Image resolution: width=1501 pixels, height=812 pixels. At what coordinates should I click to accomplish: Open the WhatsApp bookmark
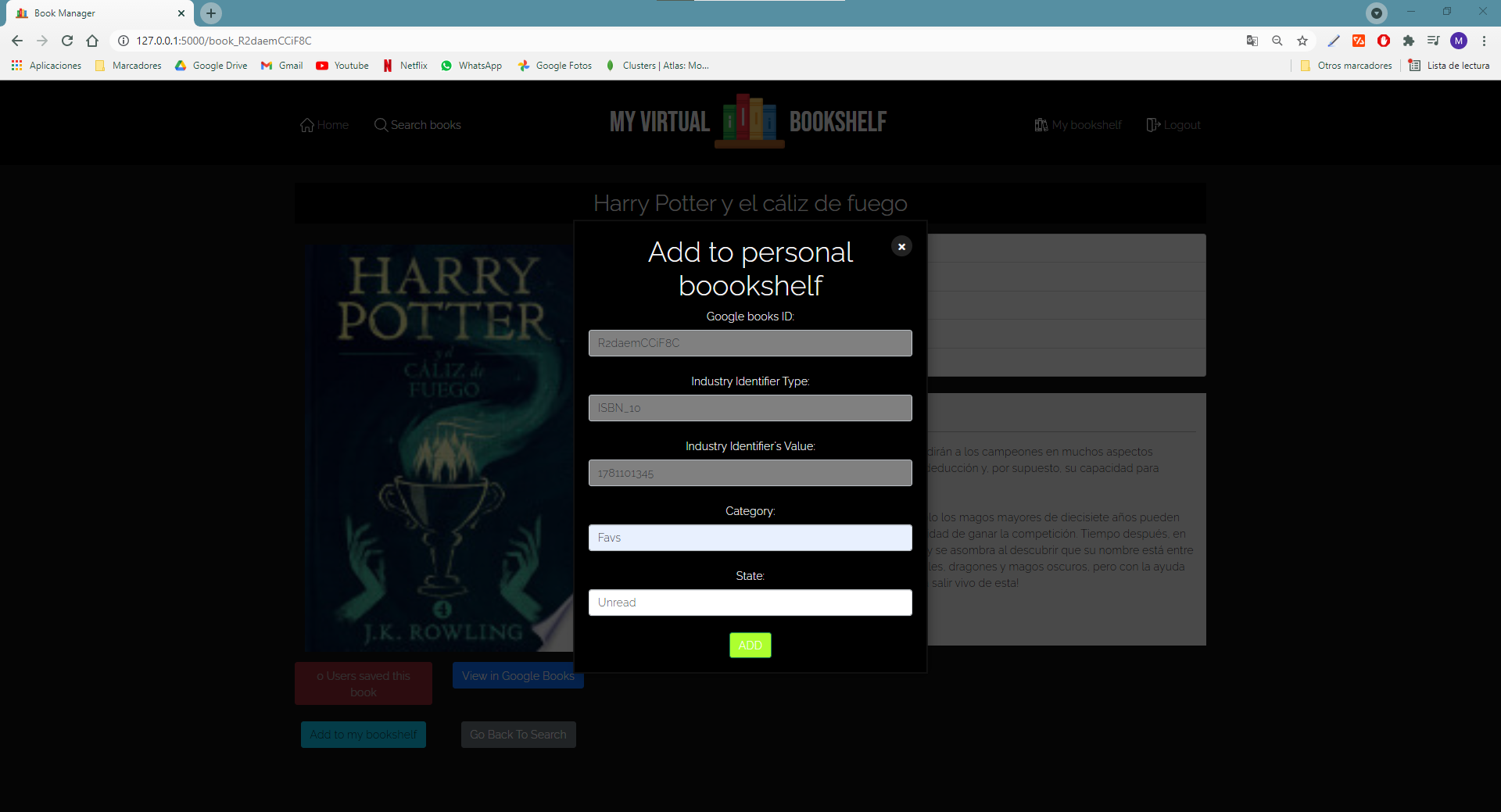[471, 66]
